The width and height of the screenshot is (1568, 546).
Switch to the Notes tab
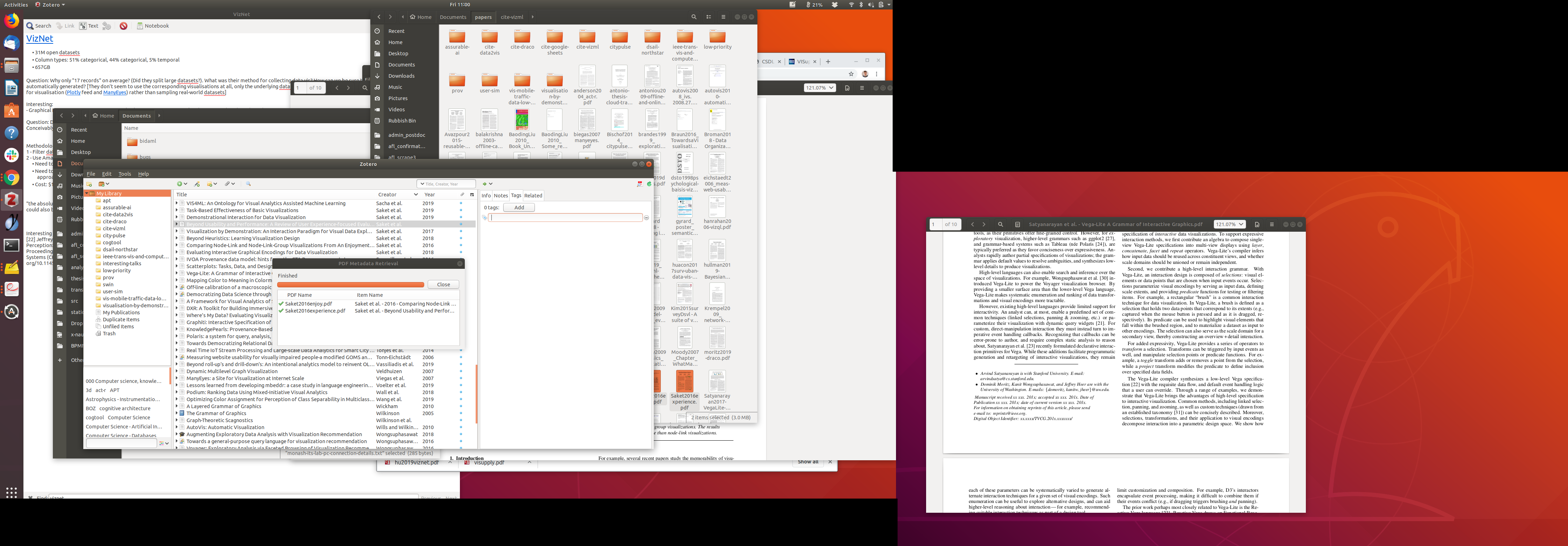pyautogui.click(x=500, y=195)
